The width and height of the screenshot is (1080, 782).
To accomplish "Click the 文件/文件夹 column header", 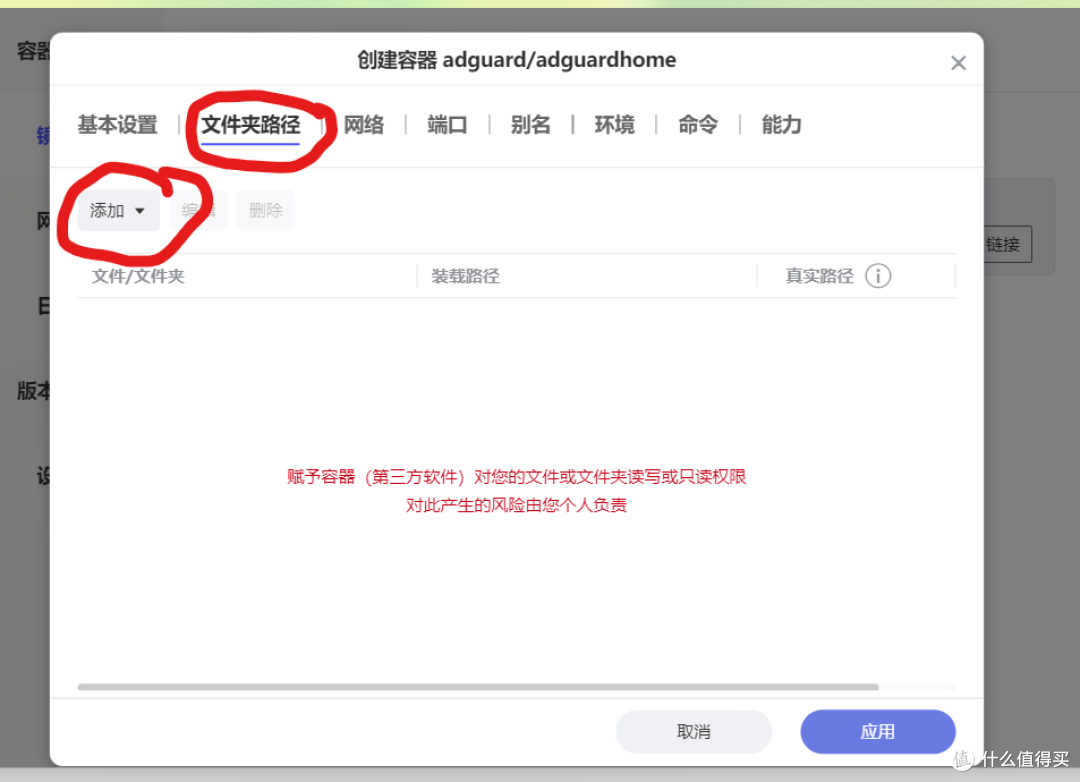I will (138, 276).
